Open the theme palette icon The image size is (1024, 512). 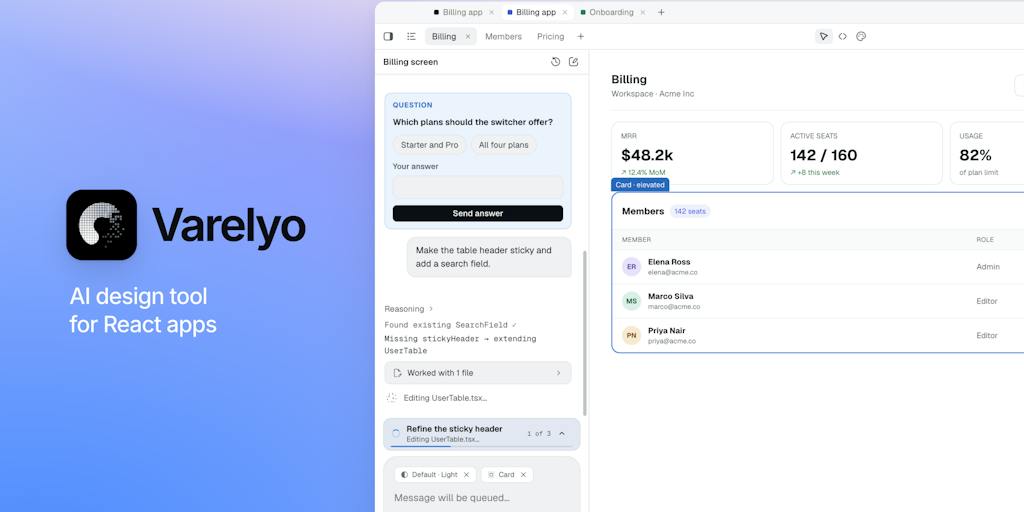(x=861, y=37)
